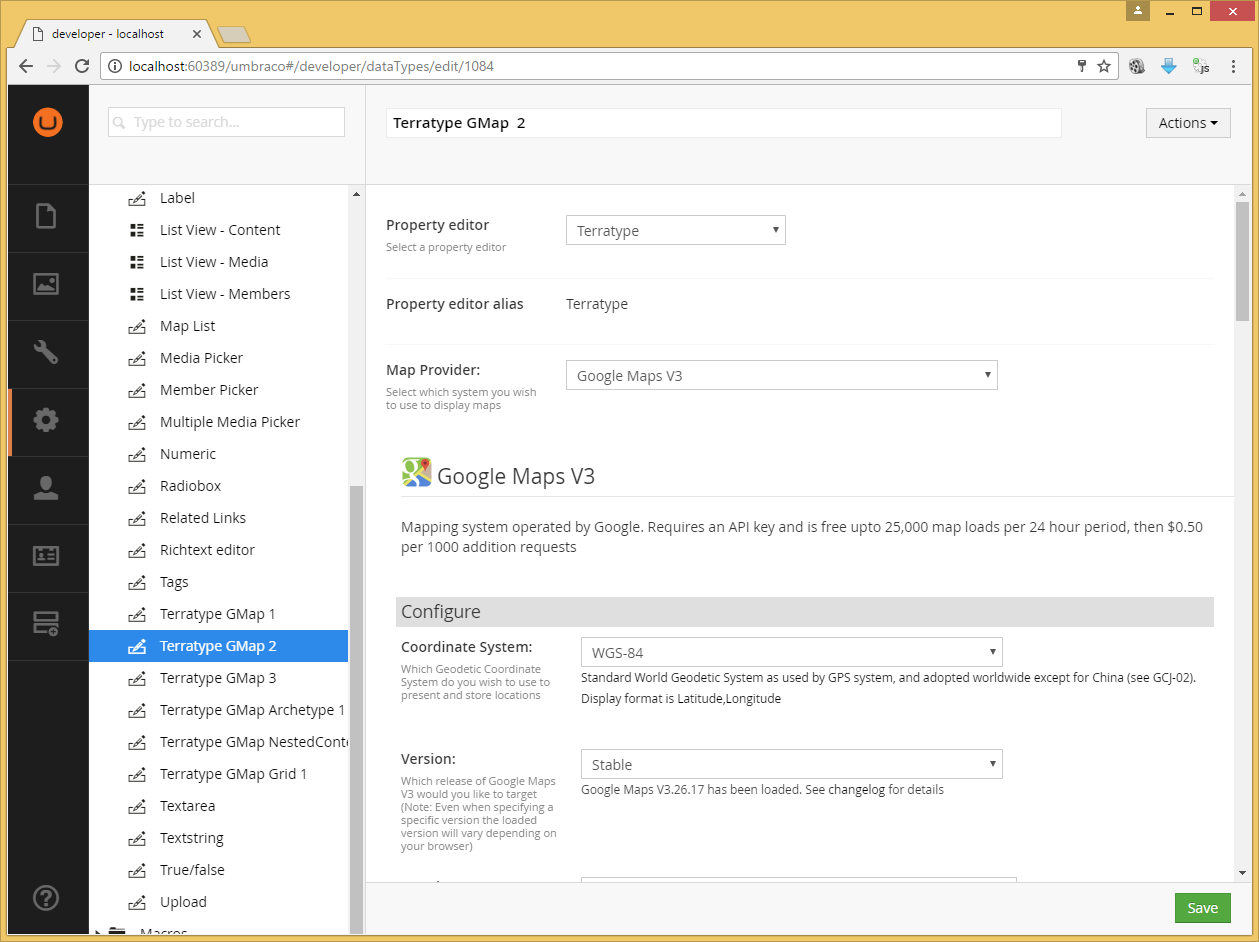Open the Property editor dropdown
Screen dimensions: 1259x942
tap(676, 230)
